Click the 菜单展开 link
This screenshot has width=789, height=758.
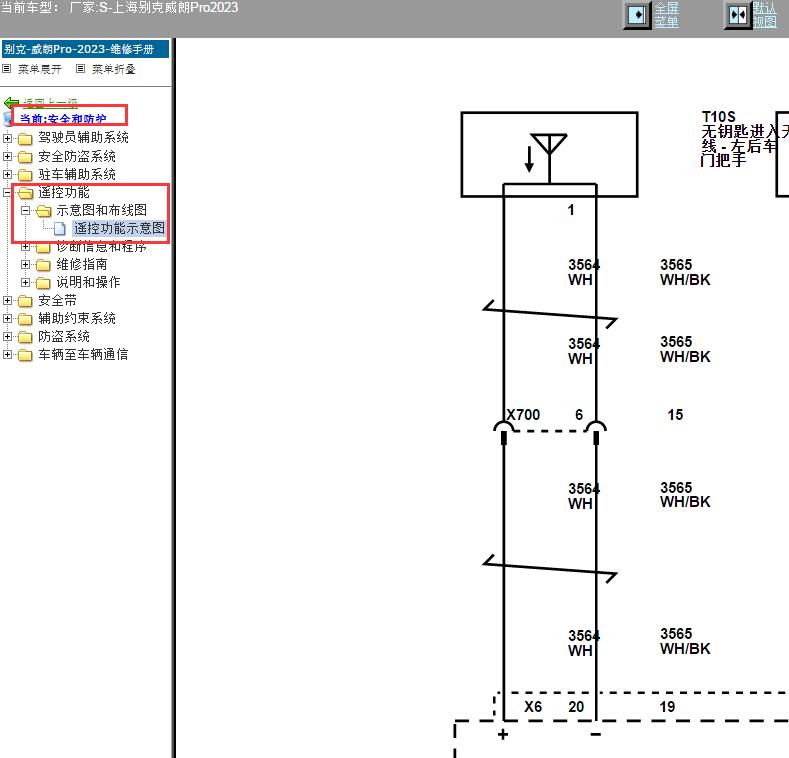point(40,69)
